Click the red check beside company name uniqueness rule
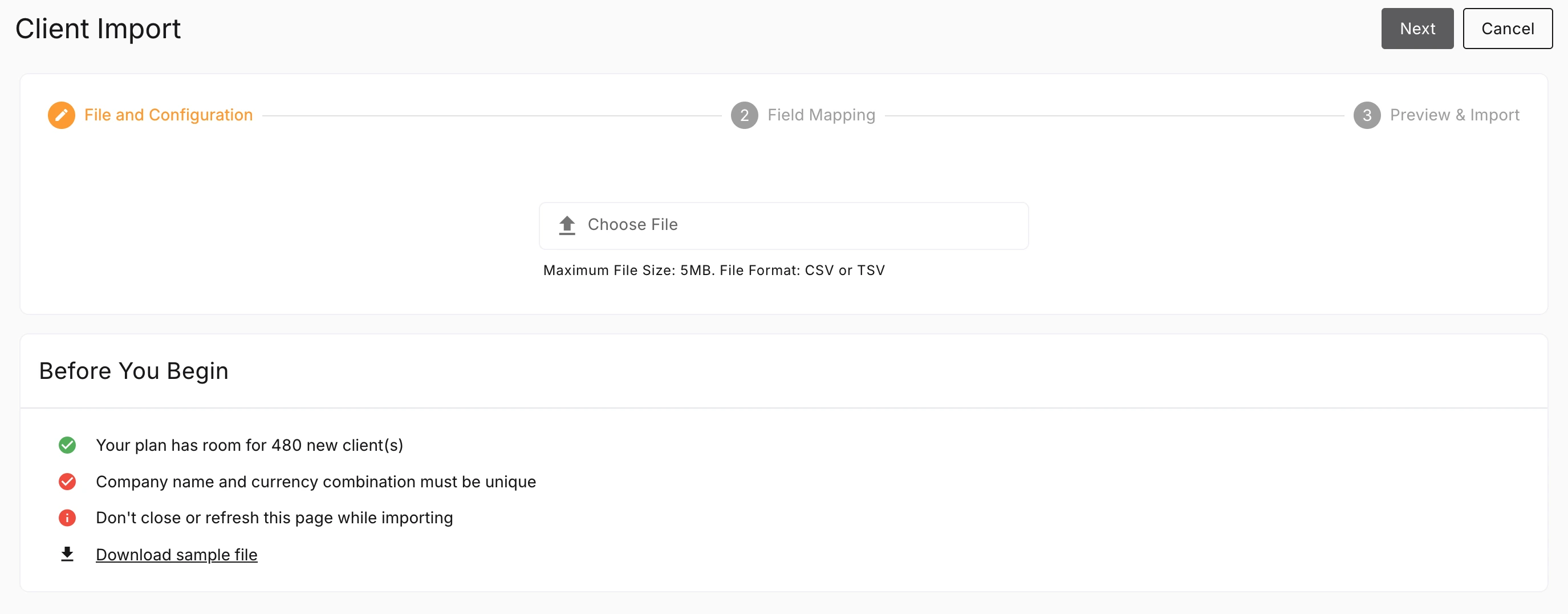Screen dimensions: 1568x614 pyautogui.click(x=67, y=481)
